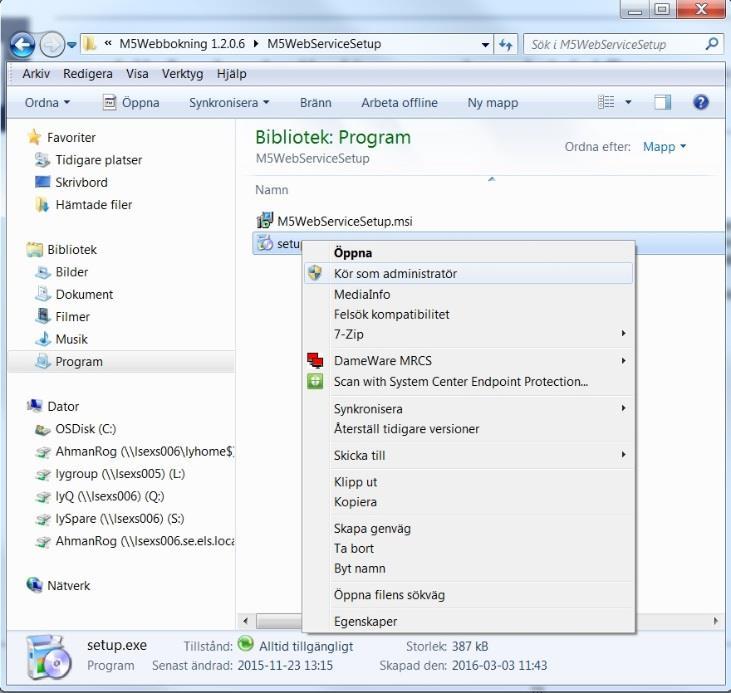Open the recent locations dropdown arrow
731x693 pixels.
72,45
